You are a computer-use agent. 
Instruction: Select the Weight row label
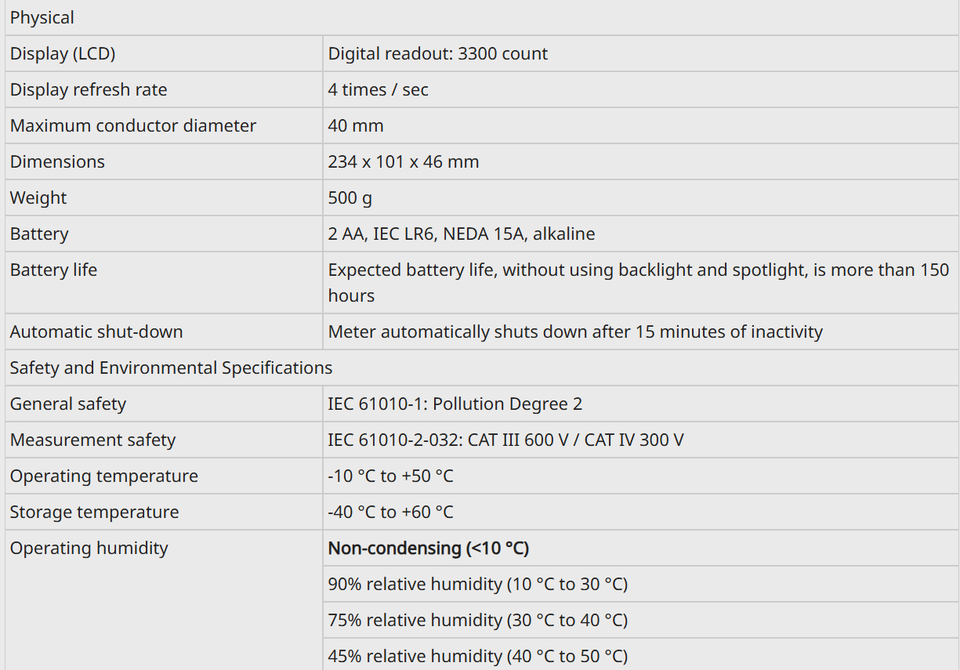[38, 198]
